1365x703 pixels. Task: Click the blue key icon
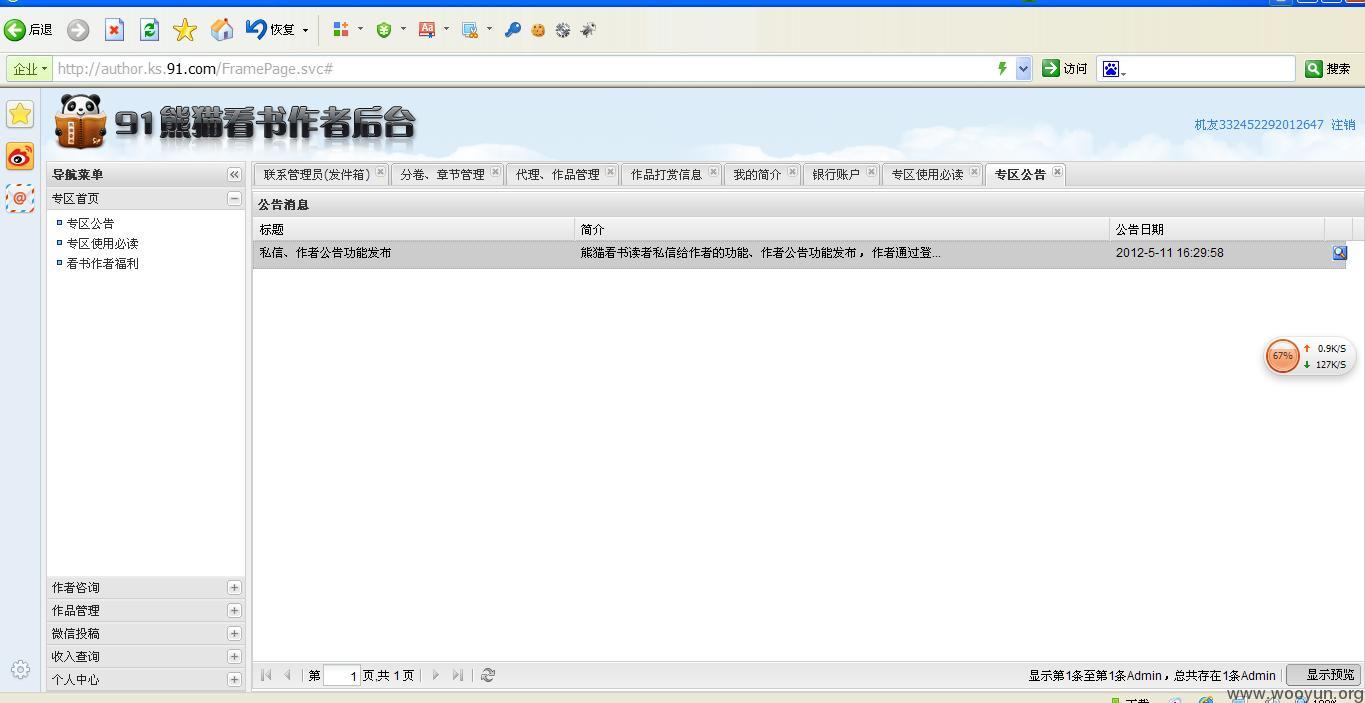coord(513,30)
